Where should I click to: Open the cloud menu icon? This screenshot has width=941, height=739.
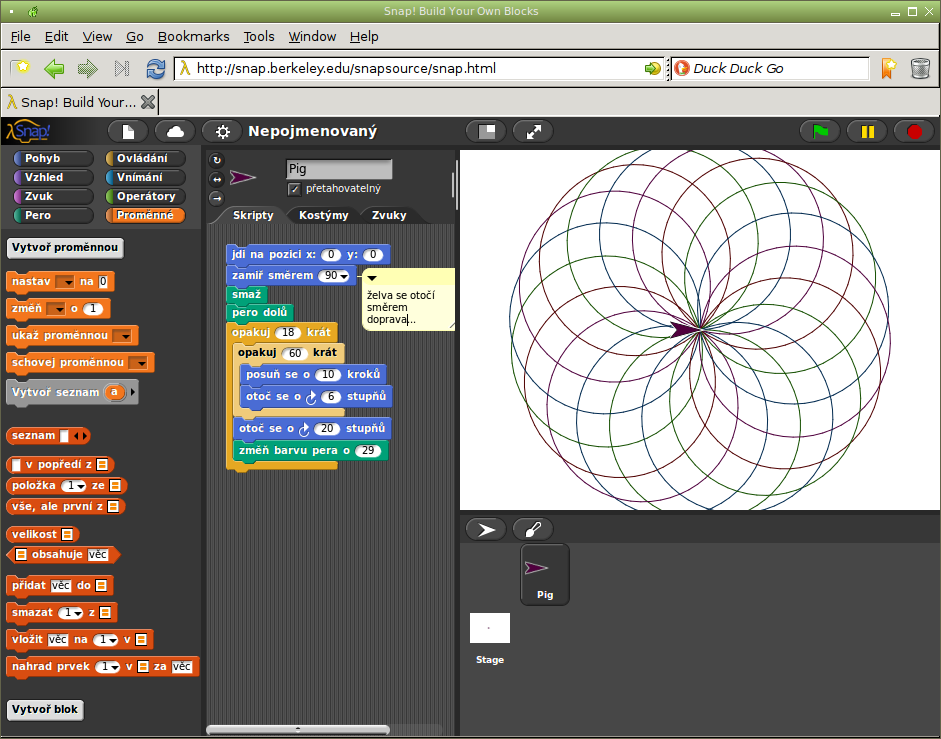pyautogui.click(x=175, y=132)
